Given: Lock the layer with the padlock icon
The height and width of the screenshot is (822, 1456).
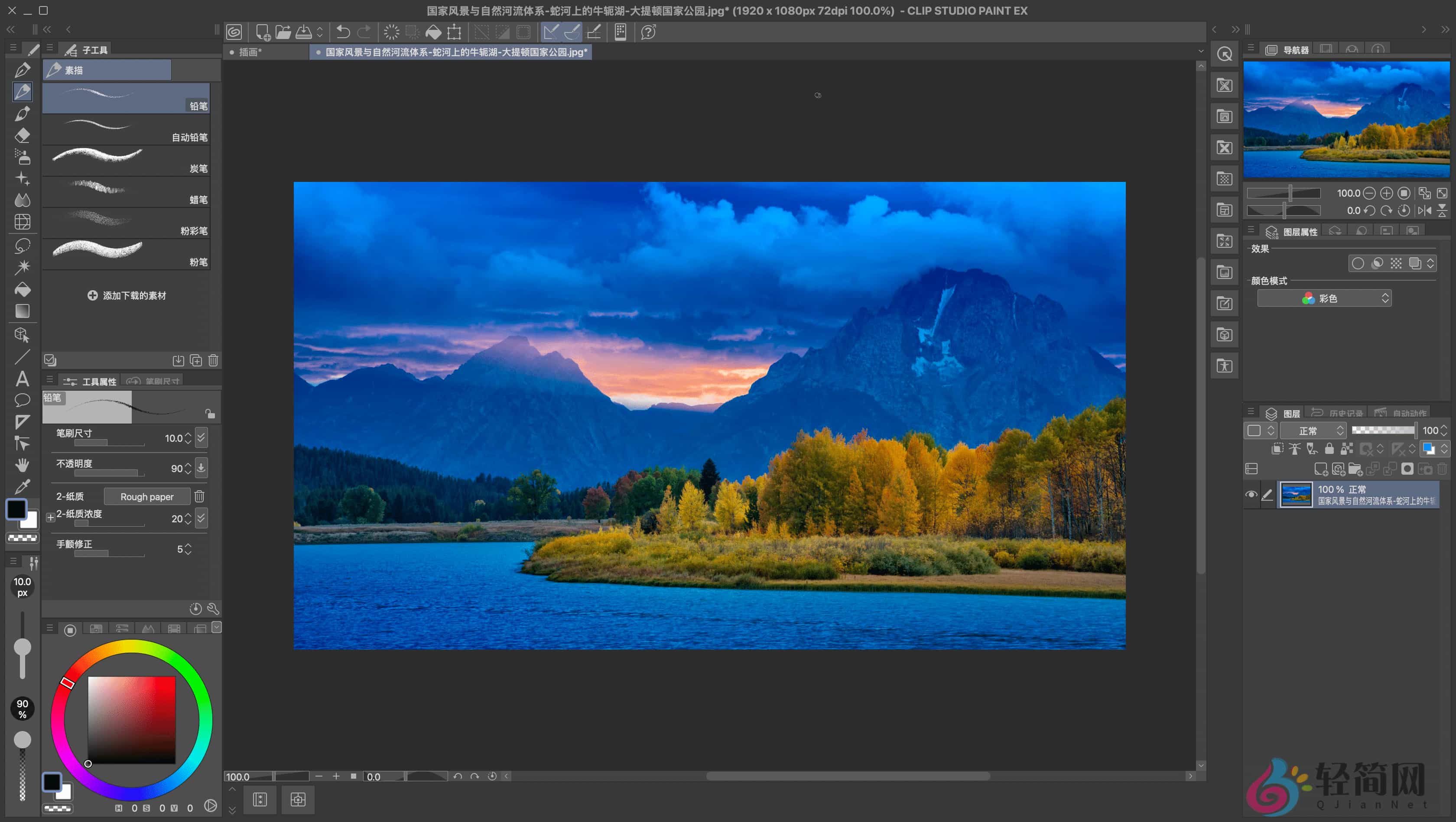Looking at the screenshot, I should 1329,449.
